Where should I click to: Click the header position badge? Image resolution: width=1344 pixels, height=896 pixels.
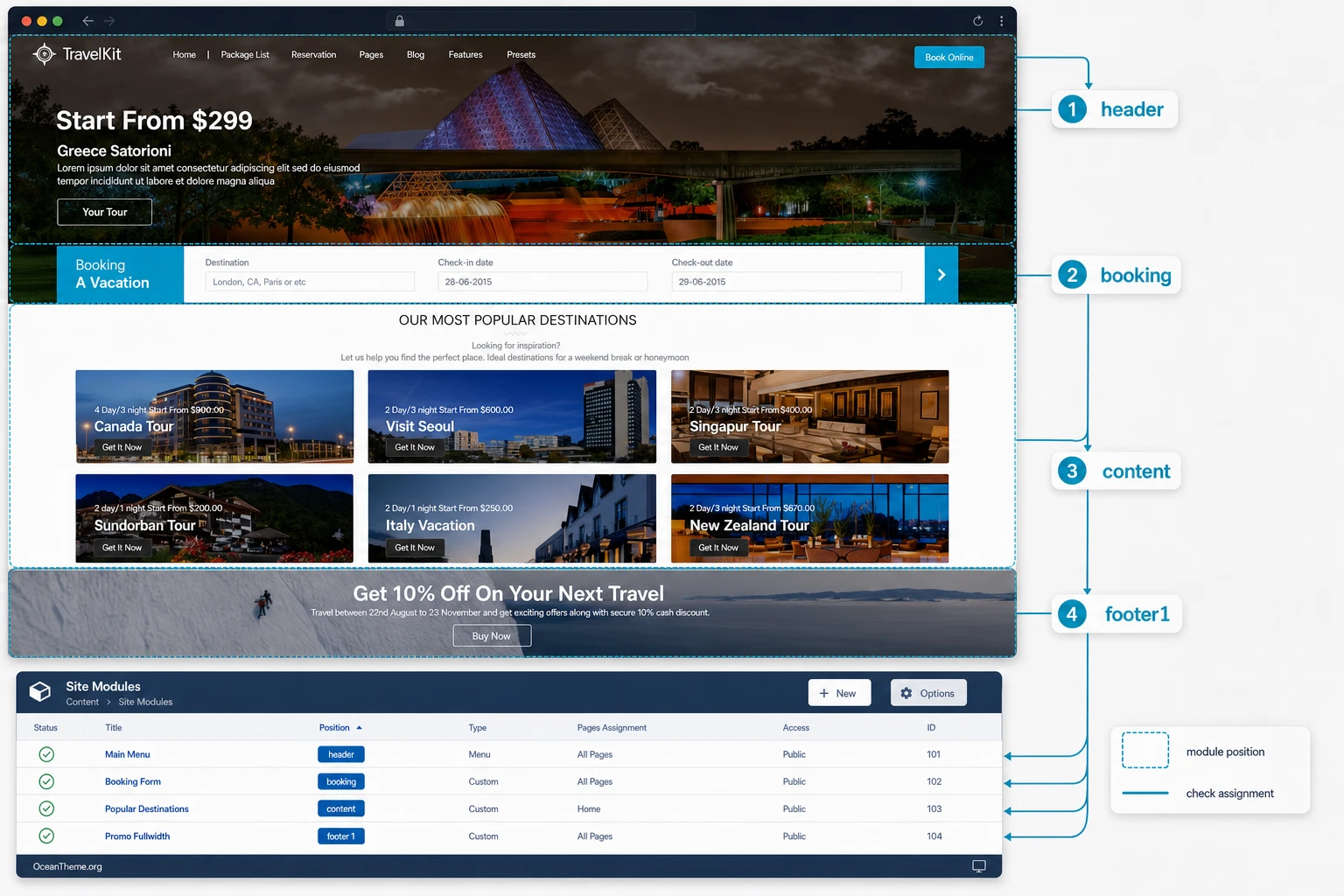pos(341,754)
